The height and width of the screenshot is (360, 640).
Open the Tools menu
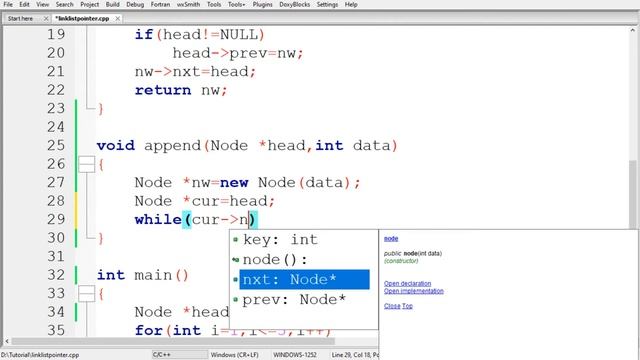pyautogui.click(x=214, y=4)
